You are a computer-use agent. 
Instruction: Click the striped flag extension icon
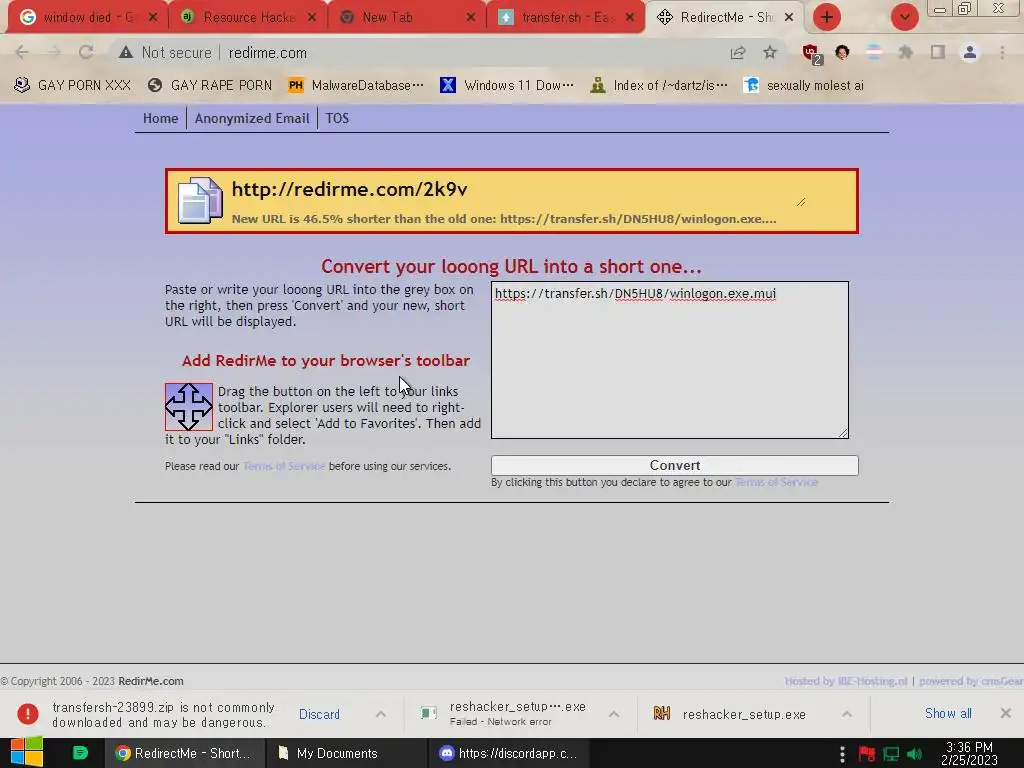pos(874,52)
